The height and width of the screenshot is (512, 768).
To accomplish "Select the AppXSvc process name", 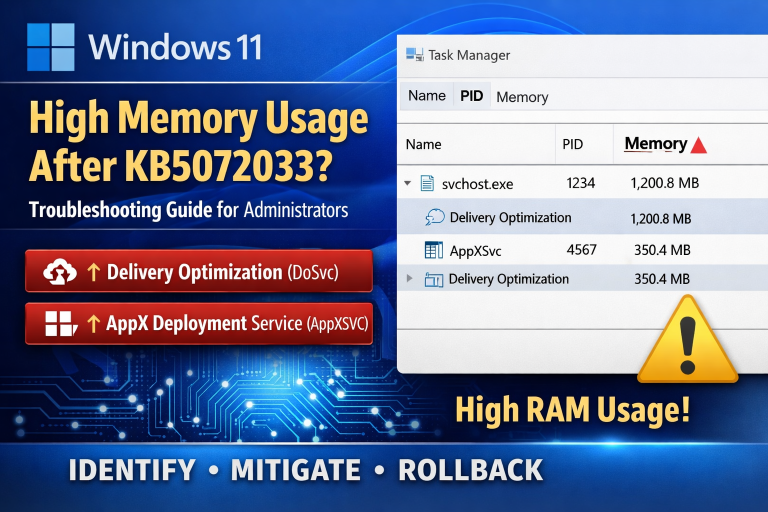I will click(475, 251).
